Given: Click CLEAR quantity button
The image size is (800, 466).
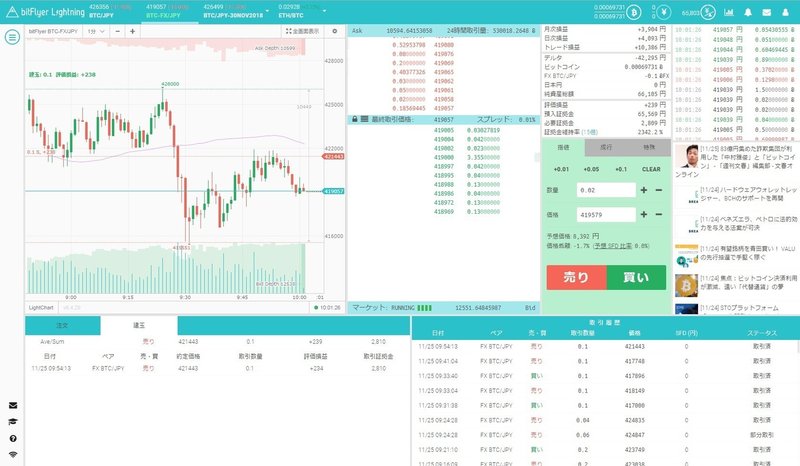Looking at the screenshot, I should (651, 169).
